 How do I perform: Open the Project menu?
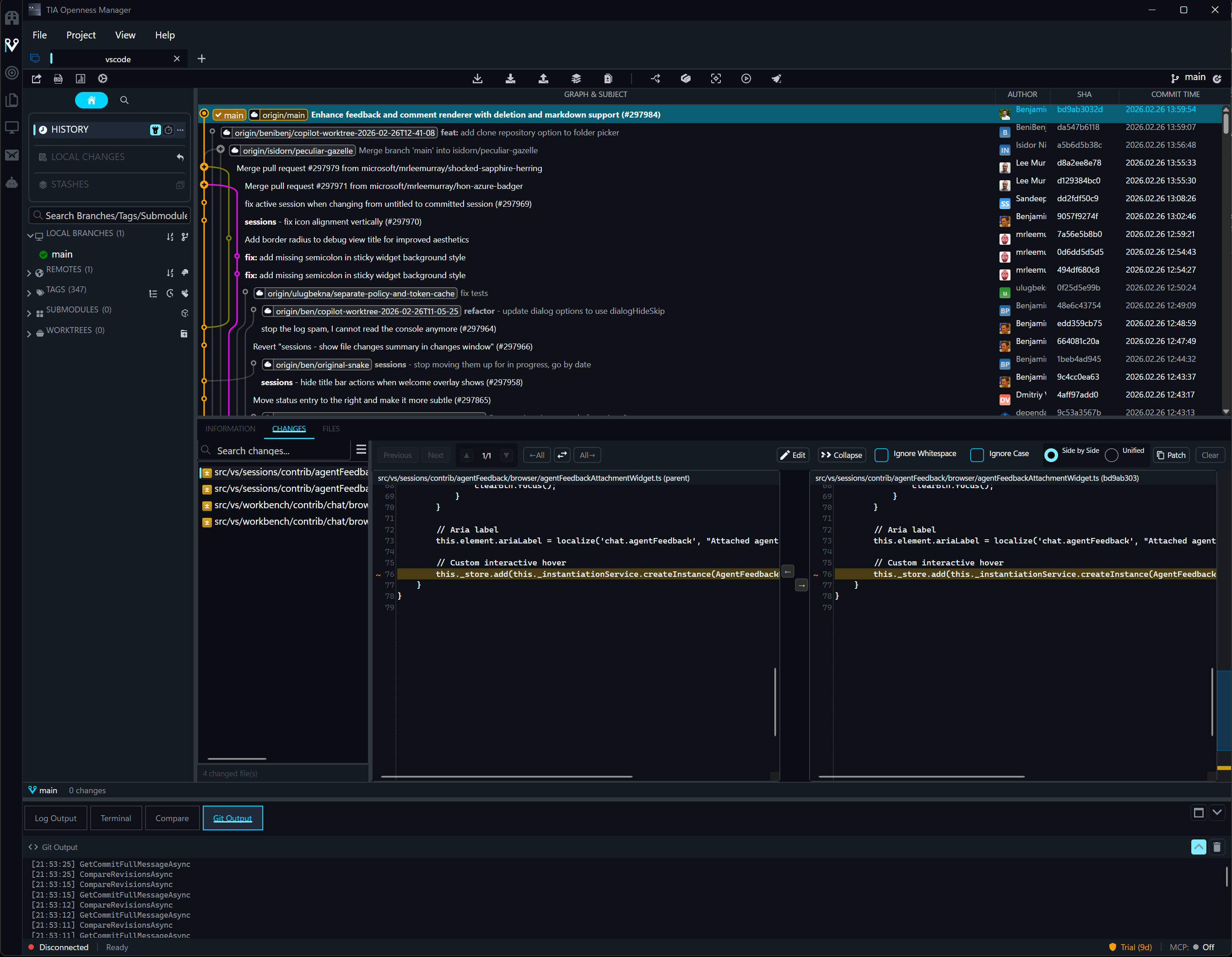[81, 35]
